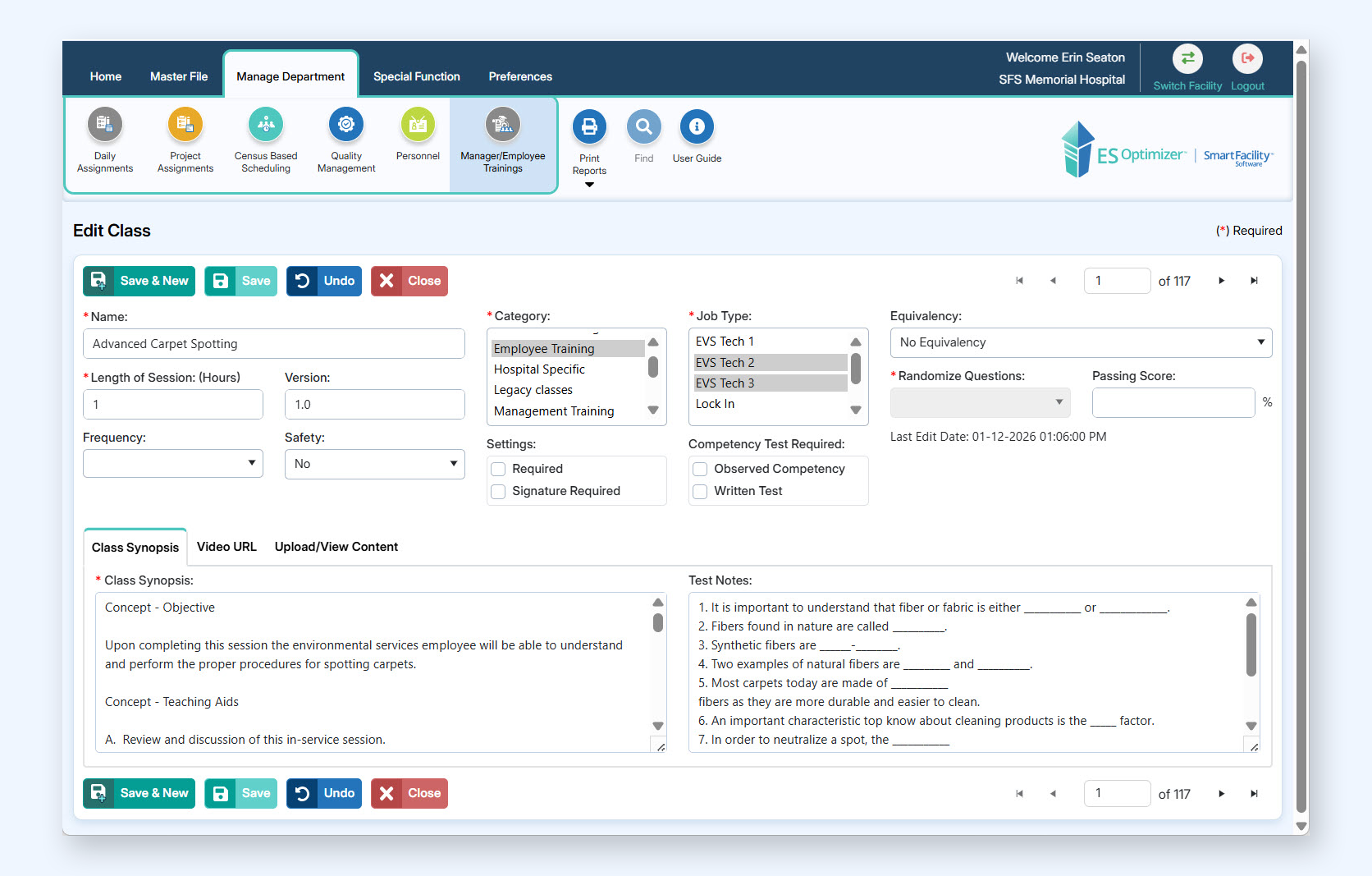Check the Signature Required checkbox

point(498,491)
